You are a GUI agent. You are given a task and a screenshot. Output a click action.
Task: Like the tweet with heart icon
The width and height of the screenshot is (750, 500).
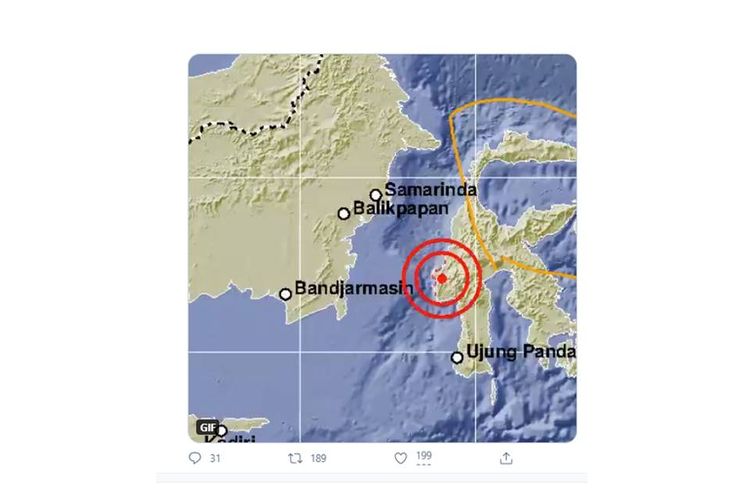[x=401, y=458]
